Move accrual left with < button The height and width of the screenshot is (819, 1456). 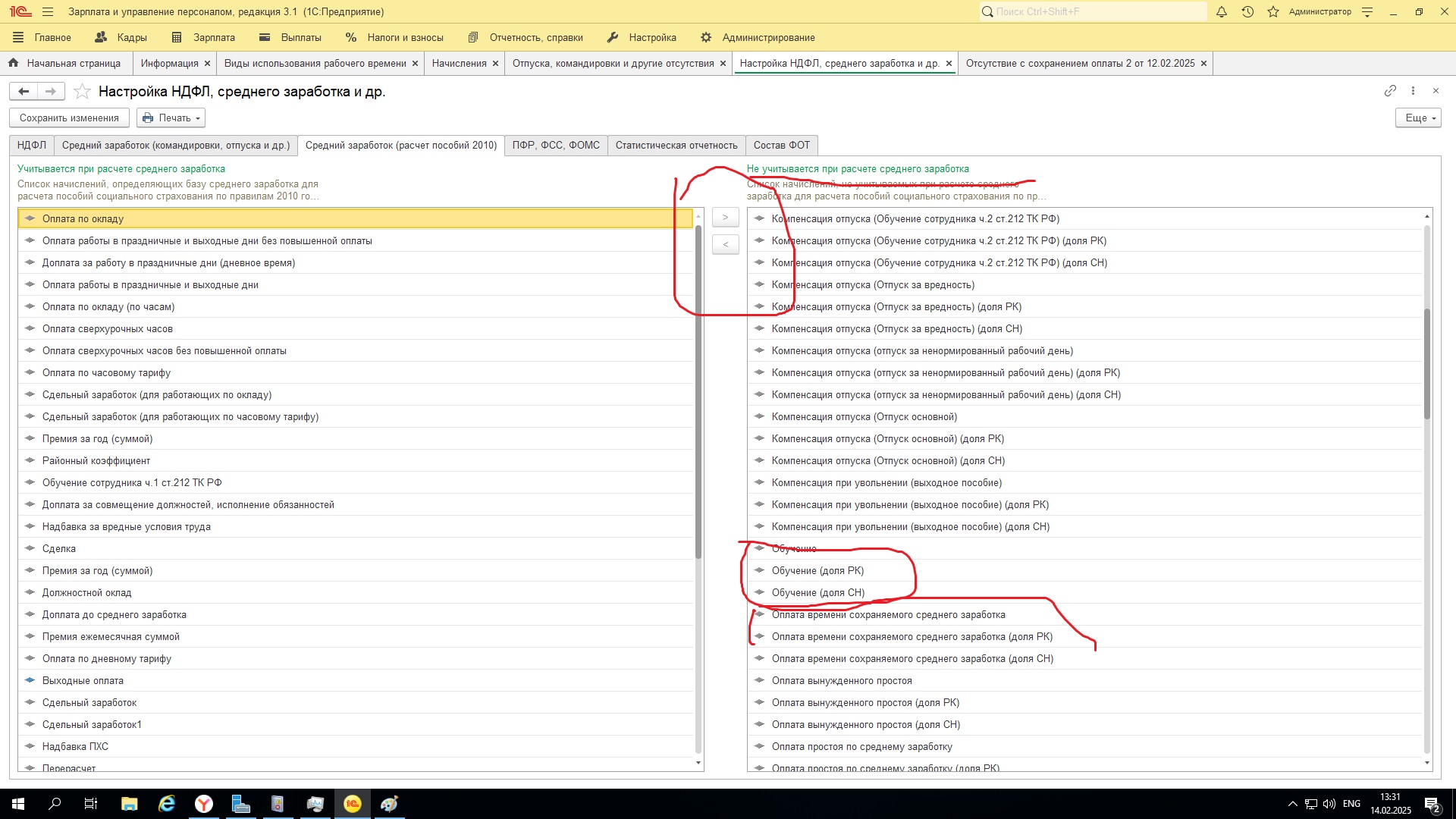click(x=726, y=244)
